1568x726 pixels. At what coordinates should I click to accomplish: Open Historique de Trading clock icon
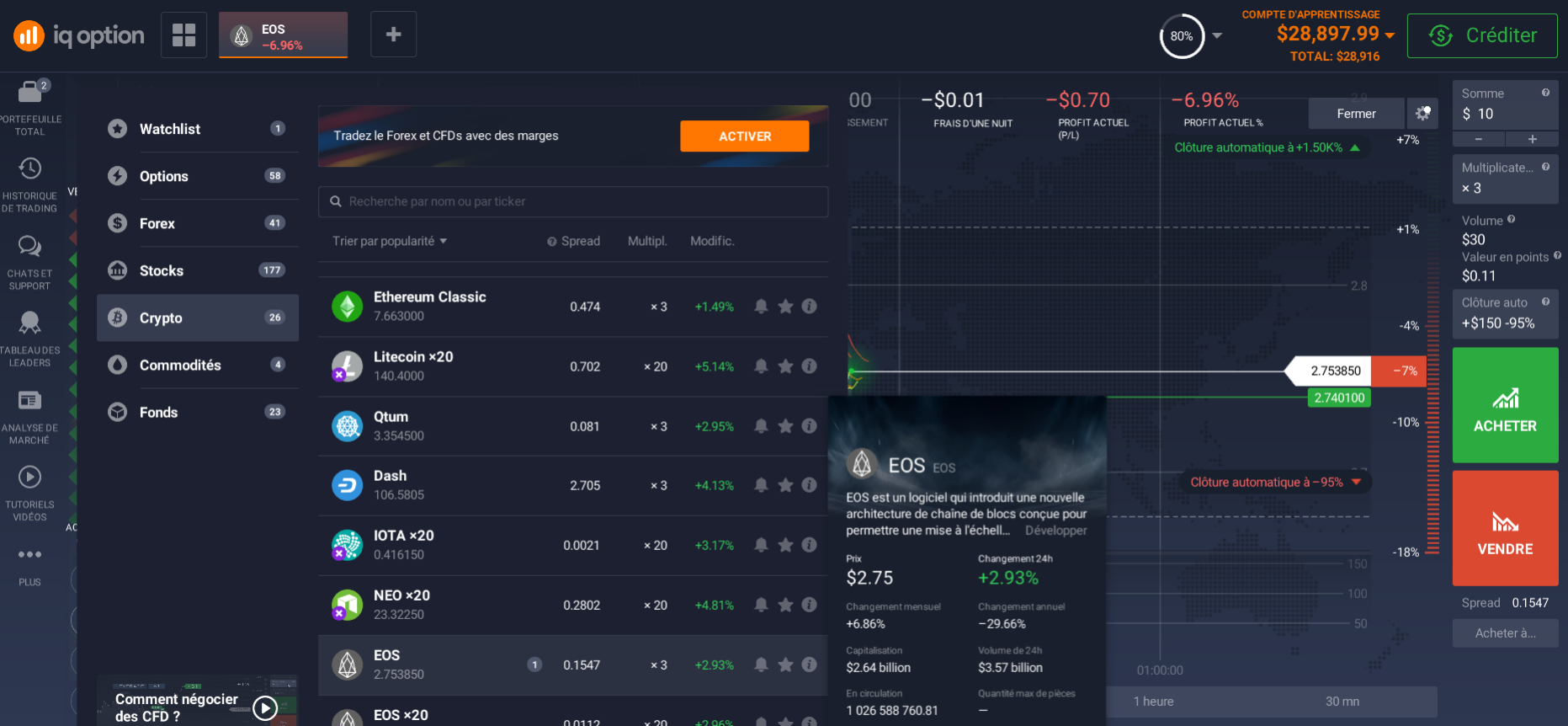30,168
